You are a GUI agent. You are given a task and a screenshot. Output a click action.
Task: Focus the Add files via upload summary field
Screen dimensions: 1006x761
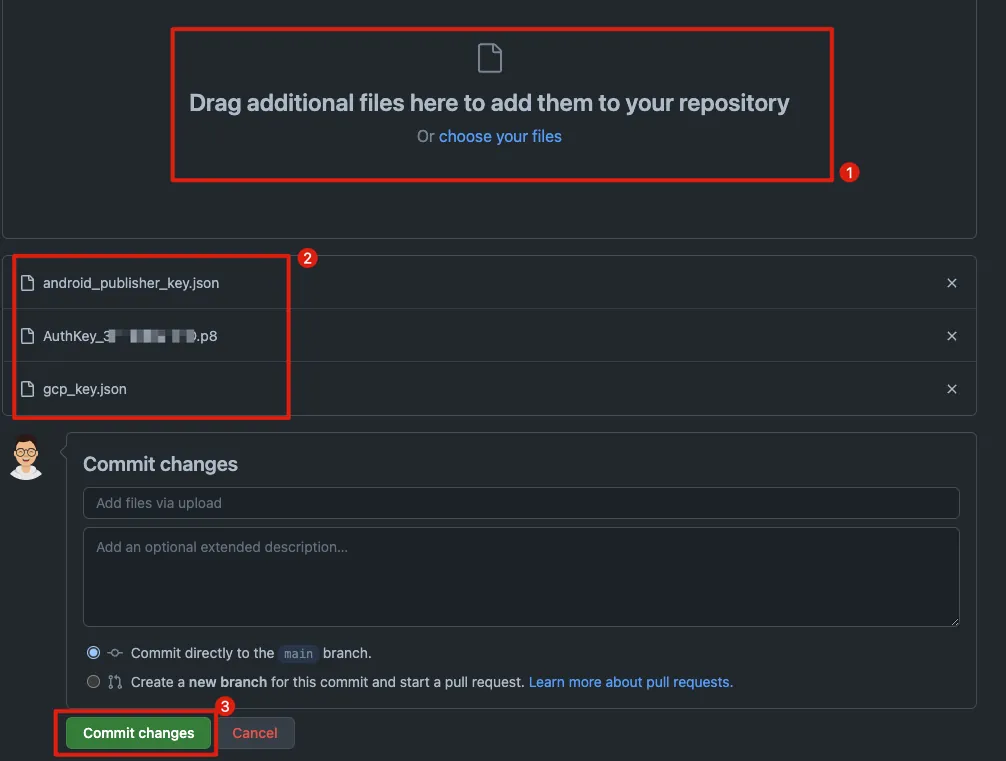coord(520,503)
